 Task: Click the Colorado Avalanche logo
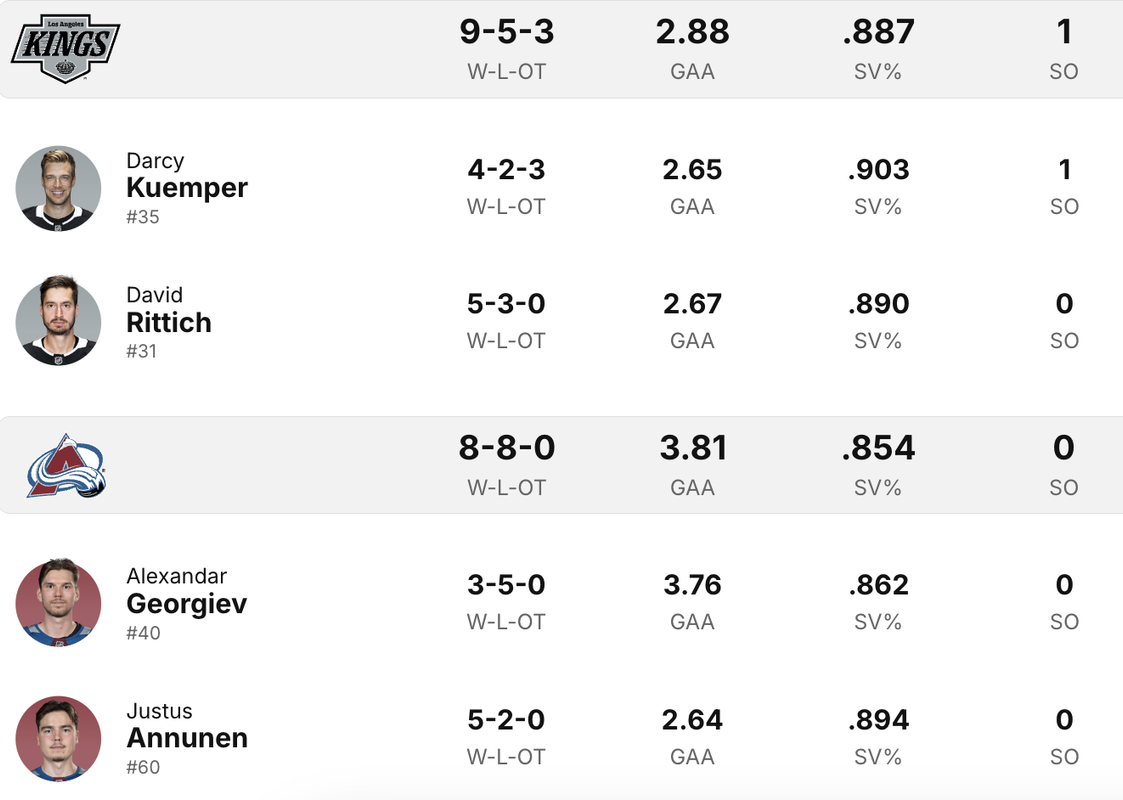66,466
